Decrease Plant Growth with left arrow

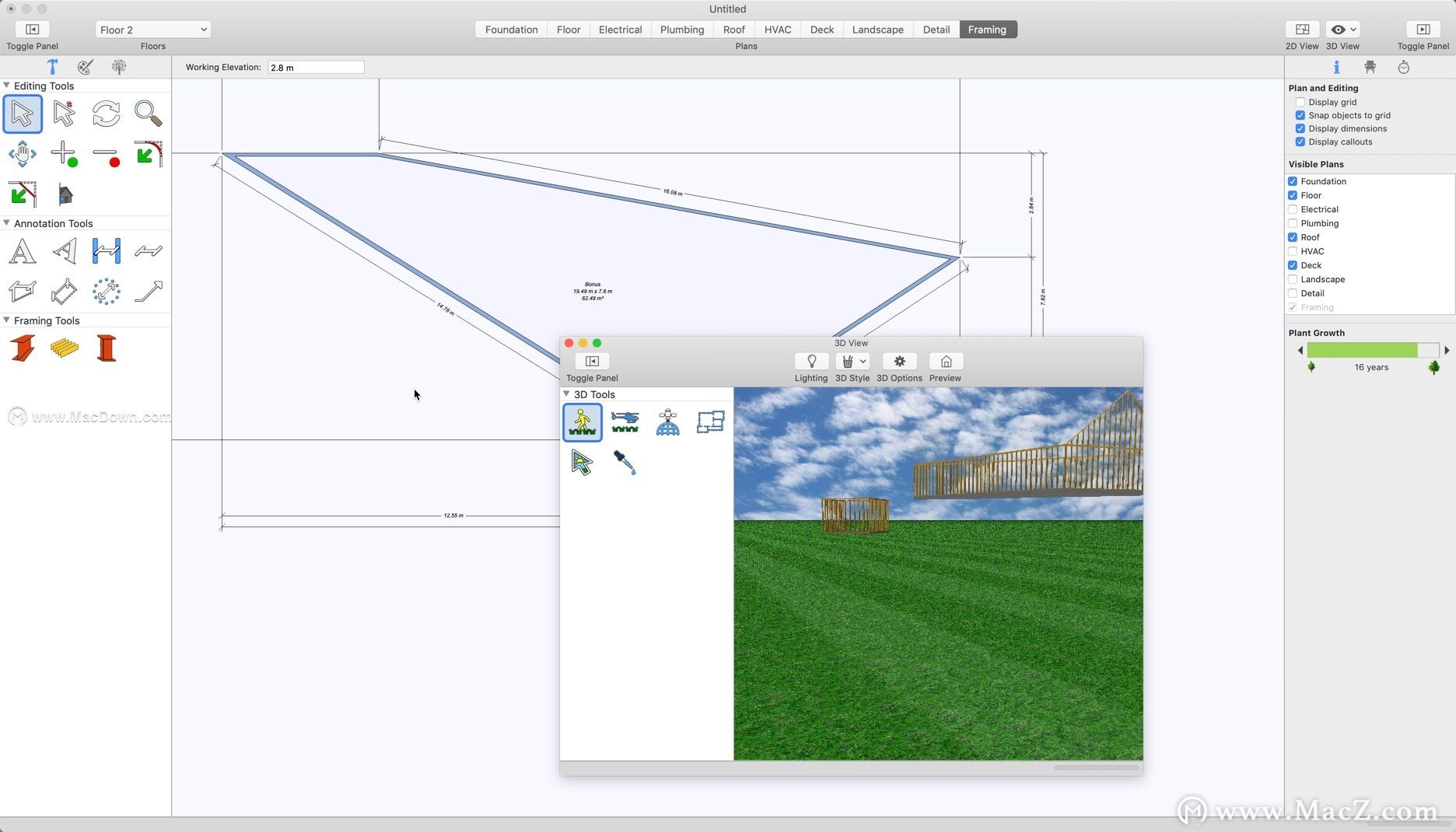(x=1300, y=350)
